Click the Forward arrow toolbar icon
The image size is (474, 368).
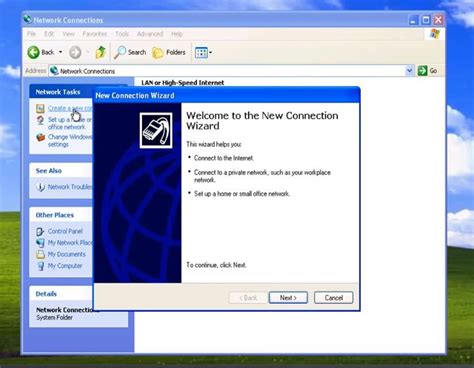tap(75, 52)
